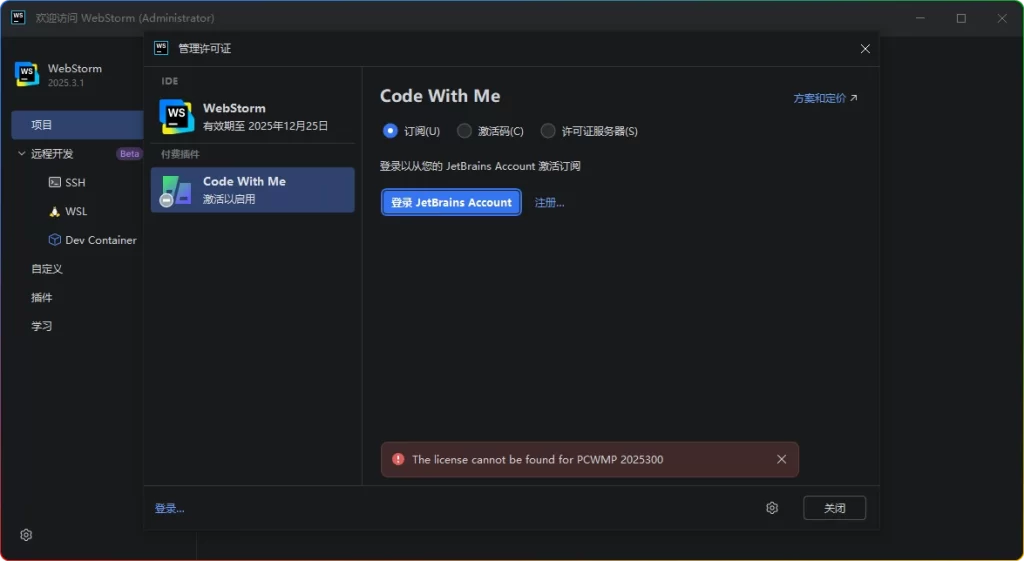
Task: Click the Code With Me heading
Action: pyautogui.click(x=440, y=96)
